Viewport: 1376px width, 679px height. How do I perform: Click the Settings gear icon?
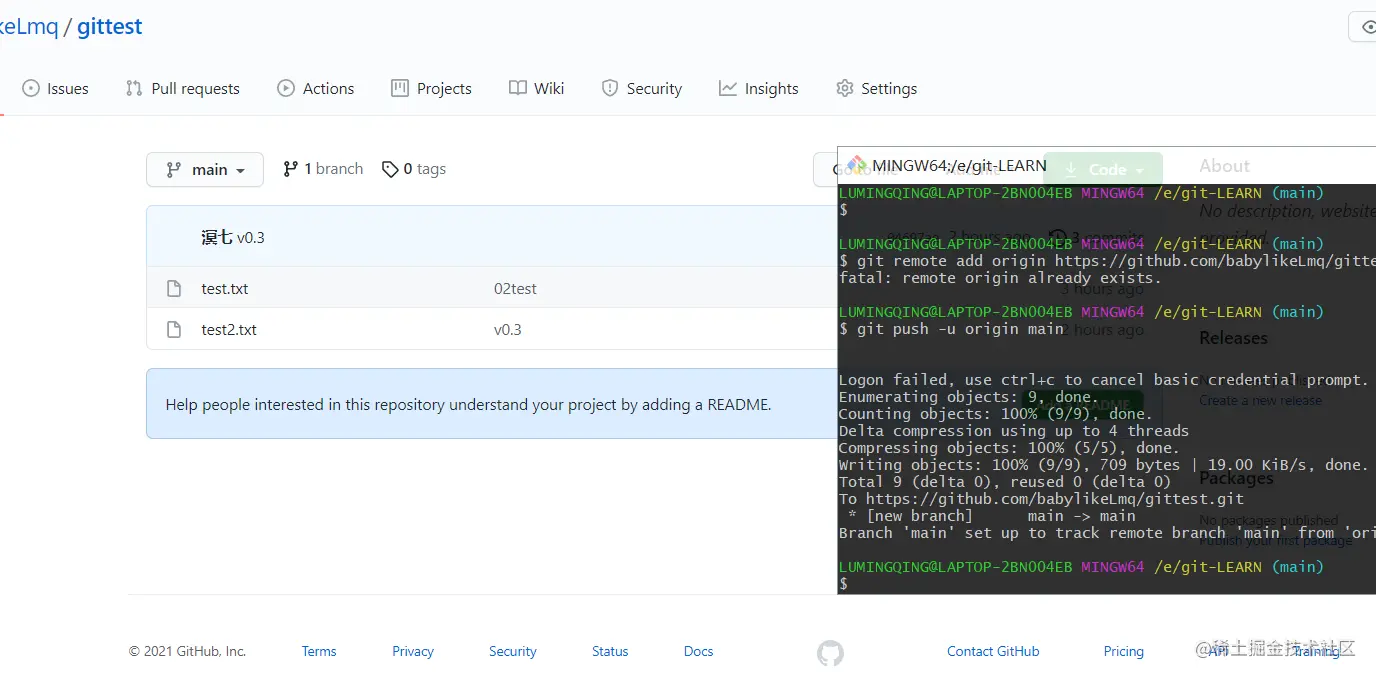(x=845, y=88)
